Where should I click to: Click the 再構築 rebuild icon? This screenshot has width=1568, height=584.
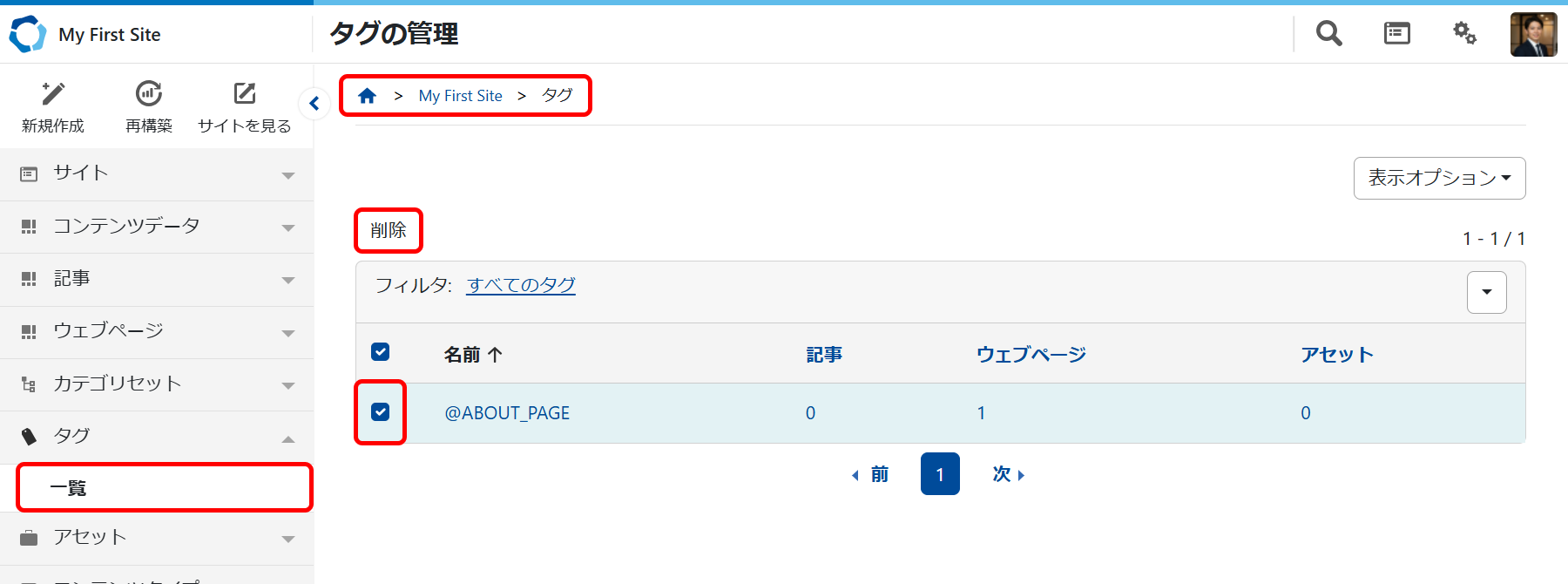tap(149, 94)
